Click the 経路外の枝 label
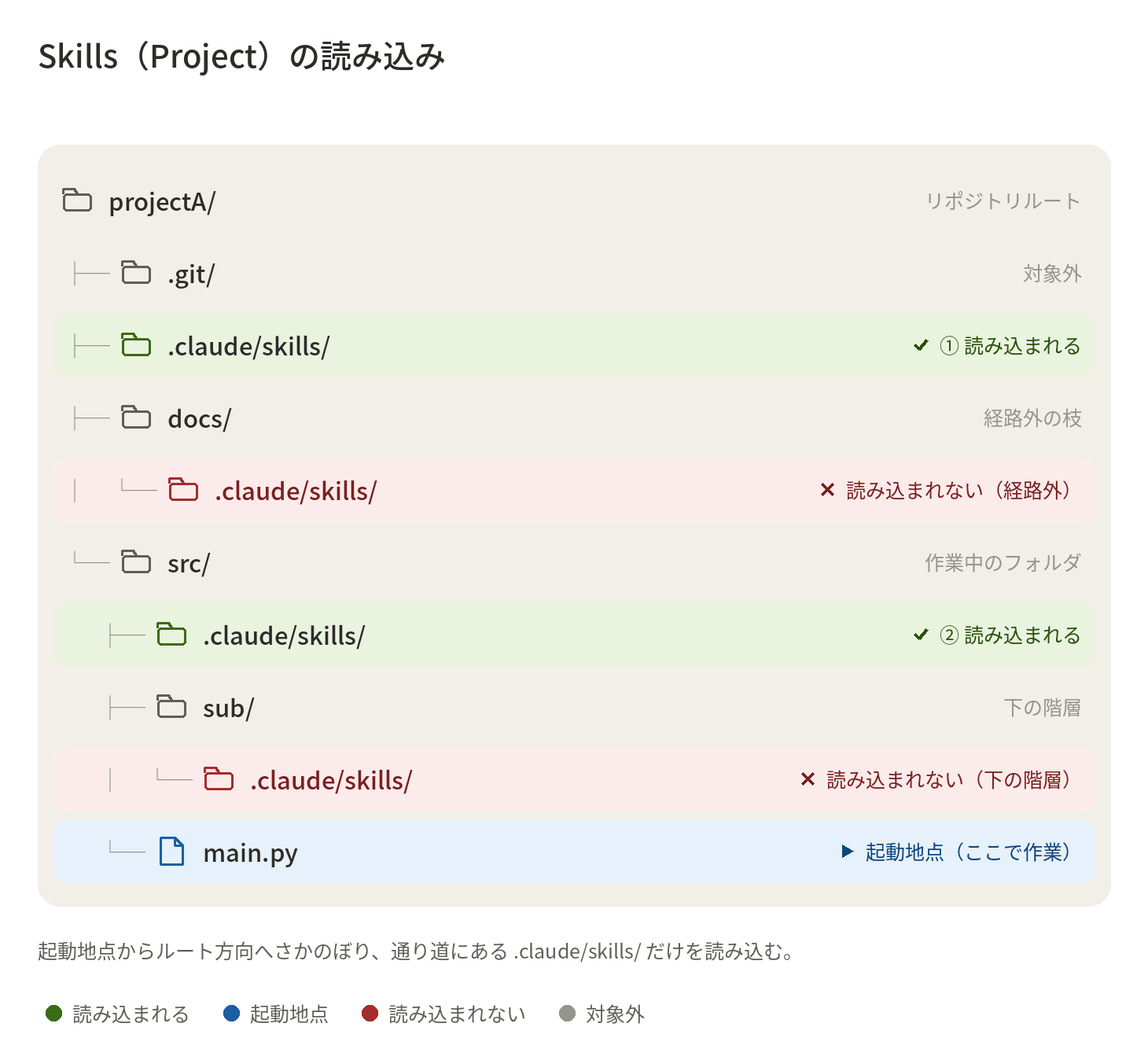The width and height of the screenshot is (1148, 1060). click(x=1032, y=418)
